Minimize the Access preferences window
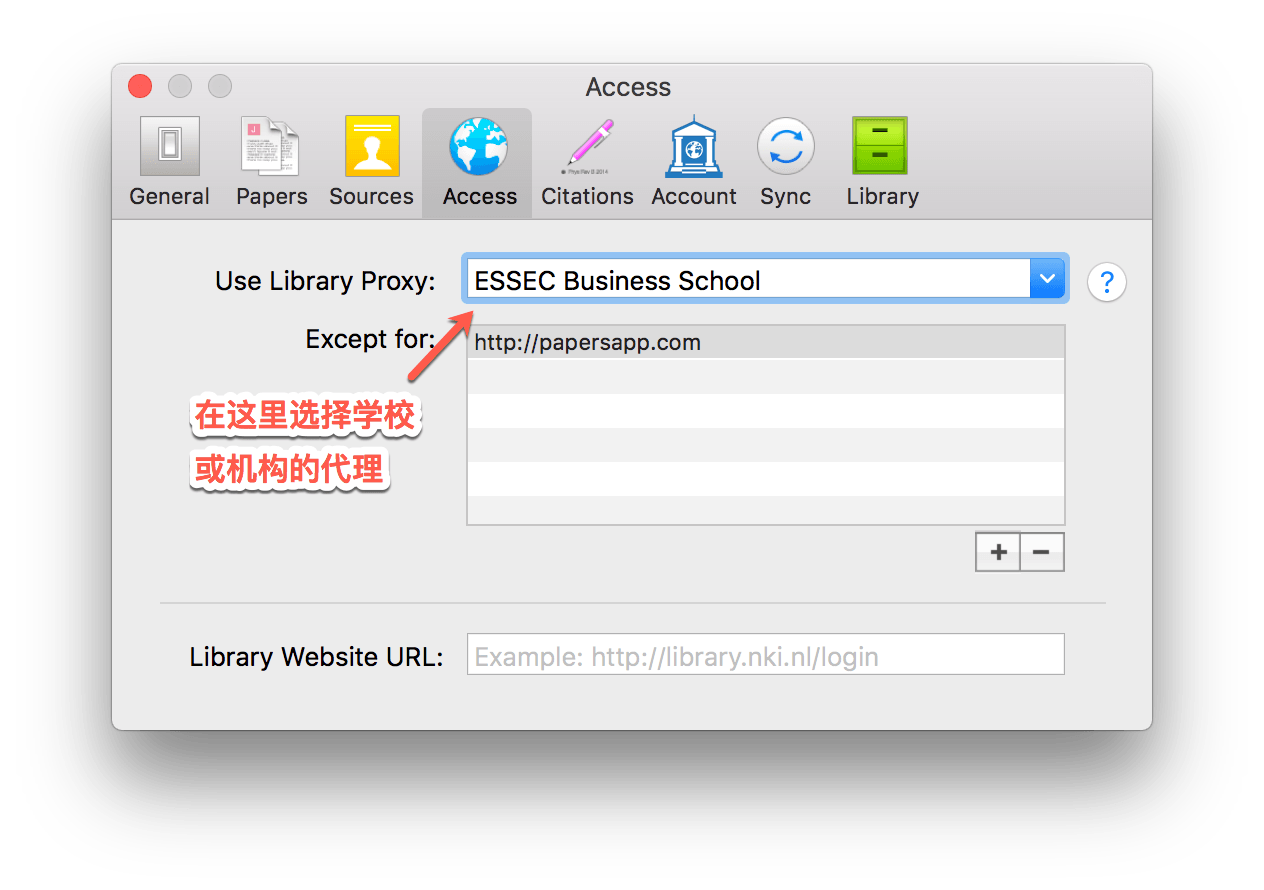Screen dimensions: 1264x890 pyautogui.click(x=180, y=86)
